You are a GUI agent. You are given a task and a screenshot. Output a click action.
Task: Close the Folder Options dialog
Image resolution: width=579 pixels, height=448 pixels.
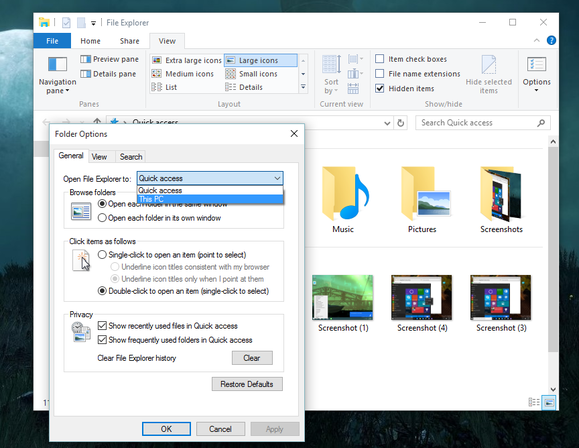point(294,134)
